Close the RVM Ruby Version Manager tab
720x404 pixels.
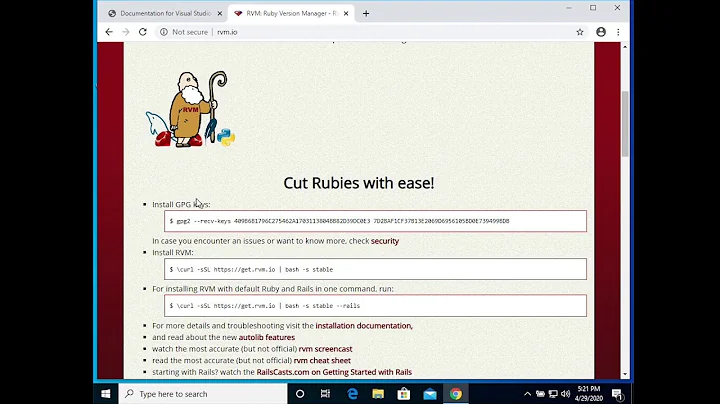coord(346,14)
